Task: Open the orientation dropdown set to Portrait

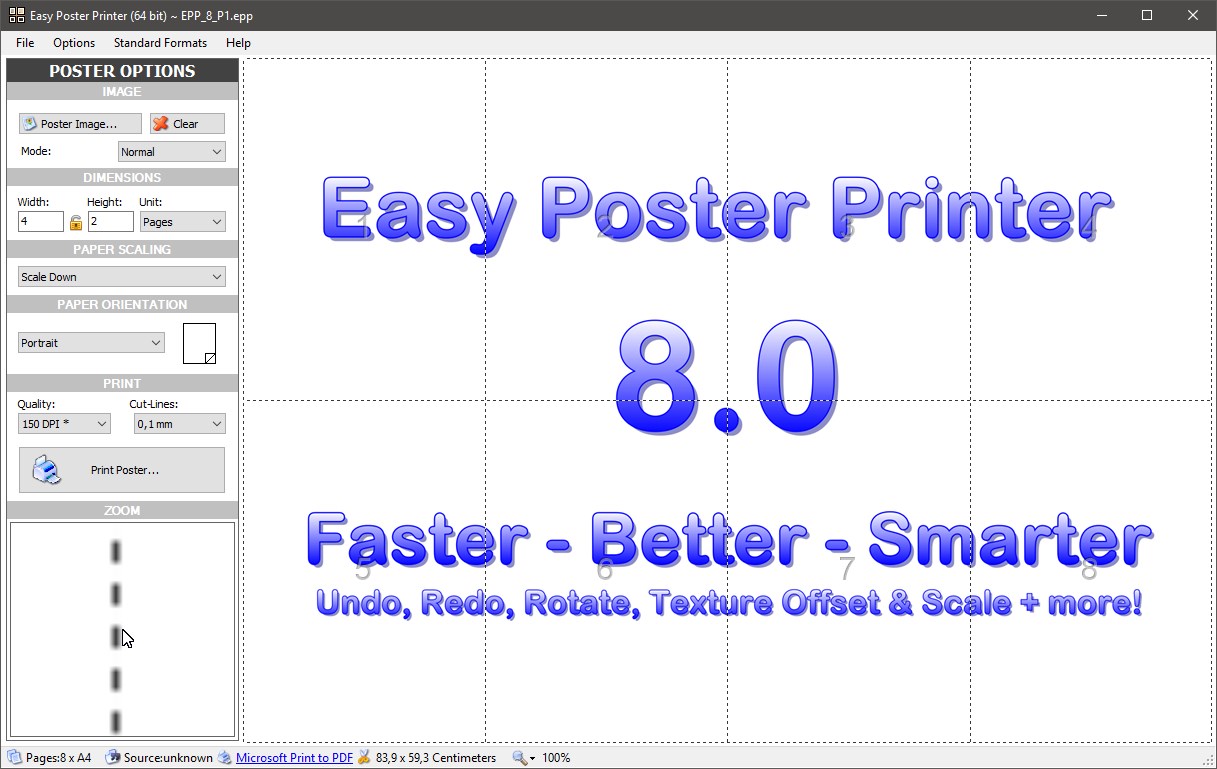Action: pos(91,343)
